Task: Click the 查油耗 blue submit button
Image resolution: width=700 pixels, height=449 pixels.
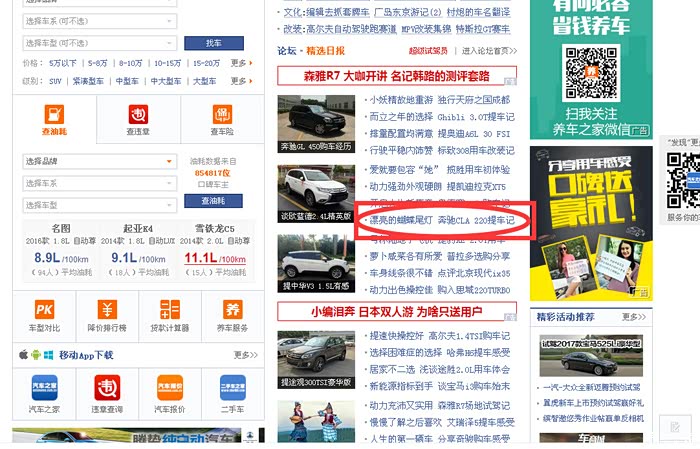Action: 213,201
